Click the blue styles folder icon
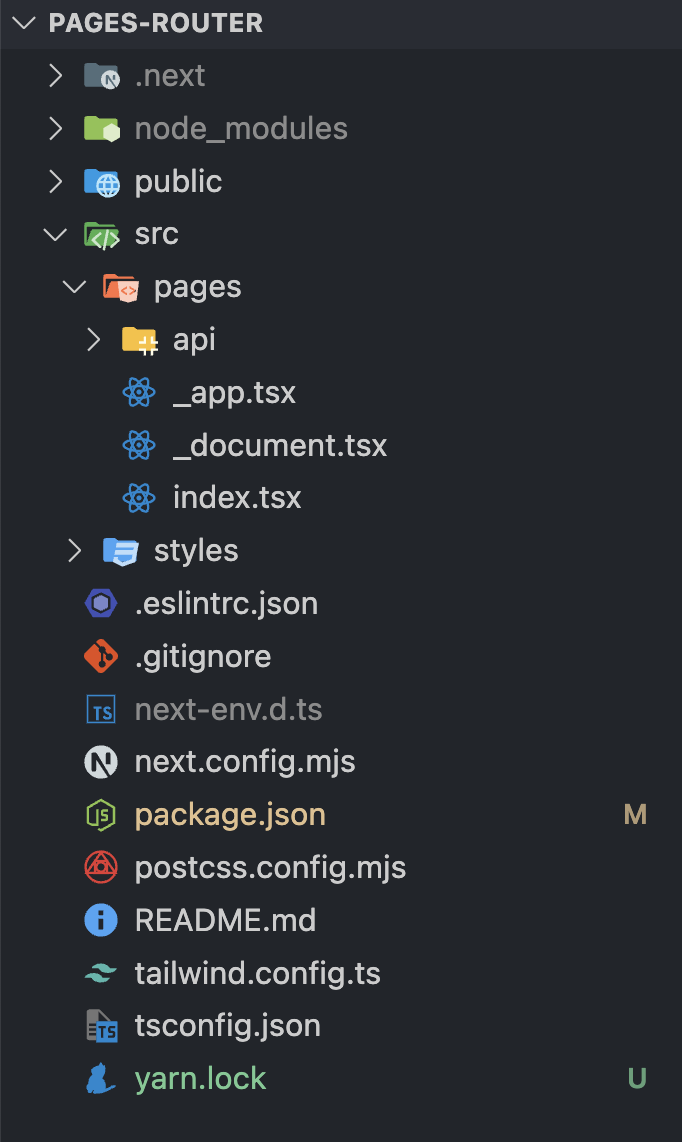This screenshot has width=682, height=1142. (120, 551)
